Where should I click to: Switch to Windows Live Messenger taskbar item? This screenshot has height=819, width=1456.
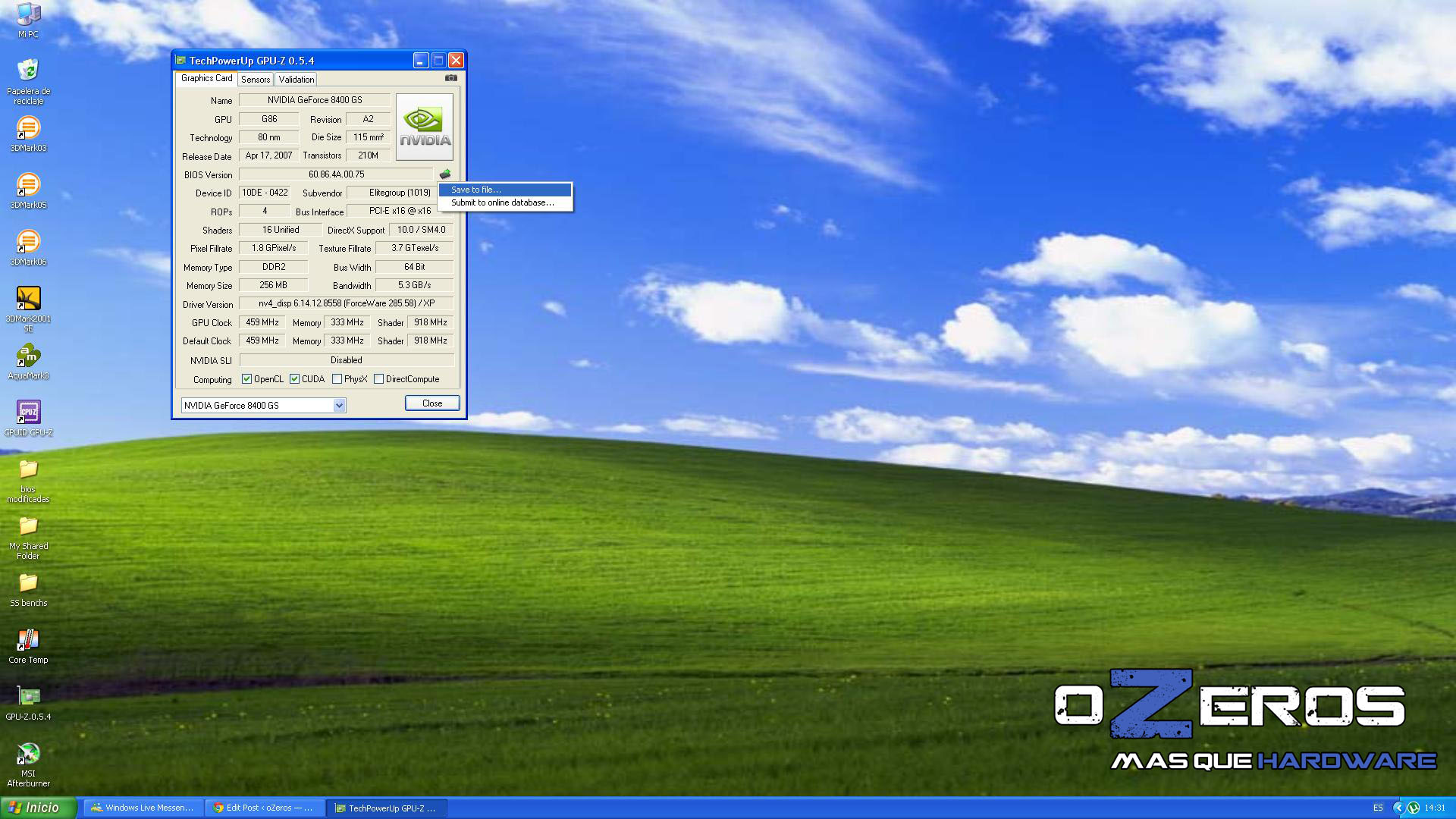click(x=143, y=808)
